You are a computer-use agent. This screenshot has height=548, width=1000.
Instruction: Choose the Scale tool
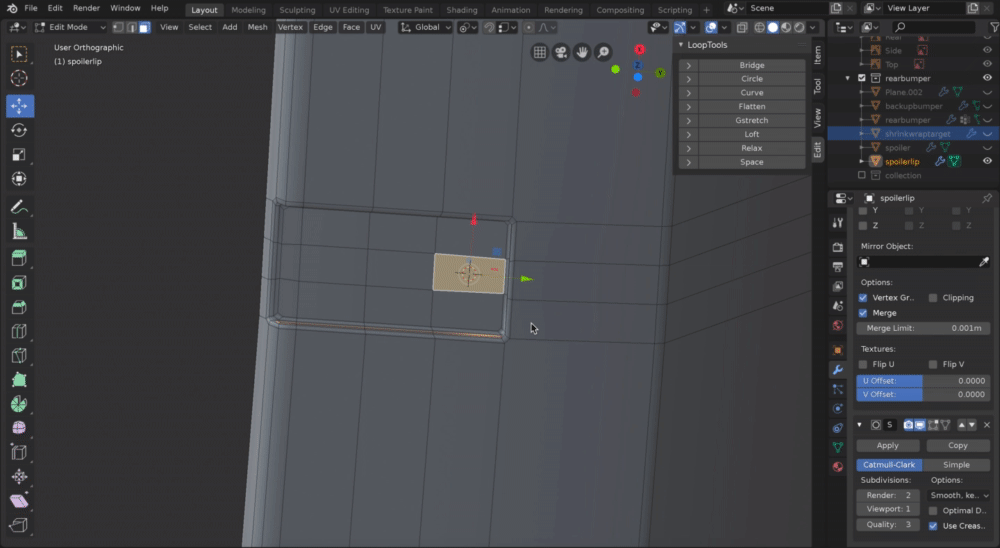19,155
